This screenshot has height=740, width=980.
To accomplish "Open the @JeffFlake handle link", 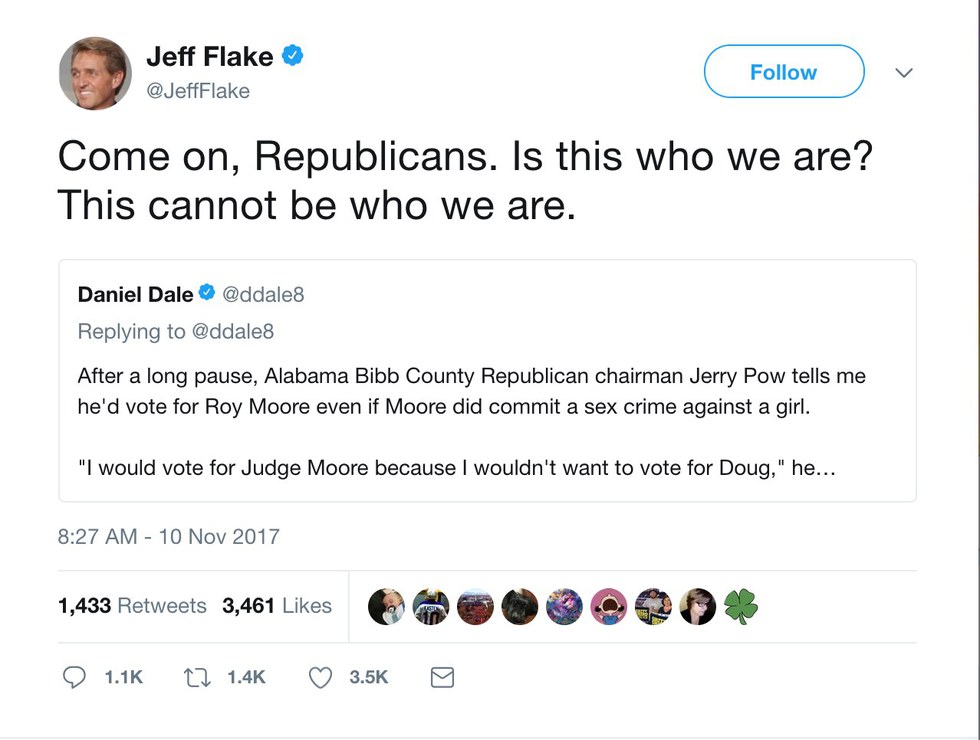I will click(198, 91).
